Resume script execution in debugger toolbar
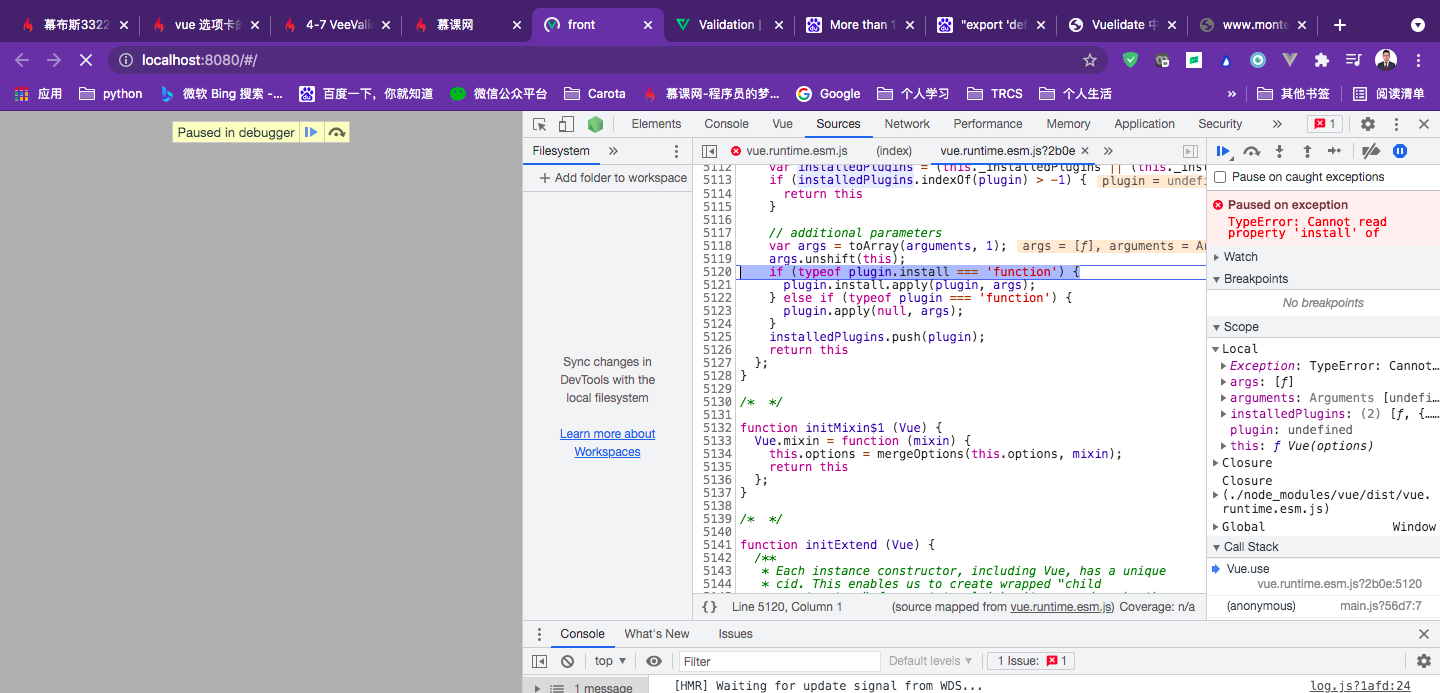Image resolution: width=1440 pixels, height=693 pixels. click(x=1223, y=151)
